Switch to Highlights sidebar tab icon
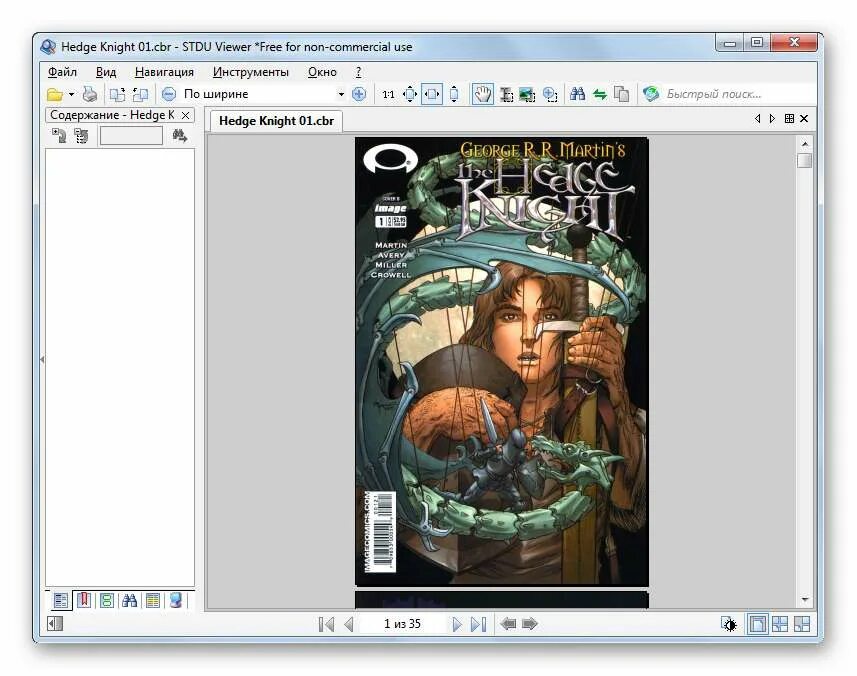The image size is (857, 676). click(152, 601)
